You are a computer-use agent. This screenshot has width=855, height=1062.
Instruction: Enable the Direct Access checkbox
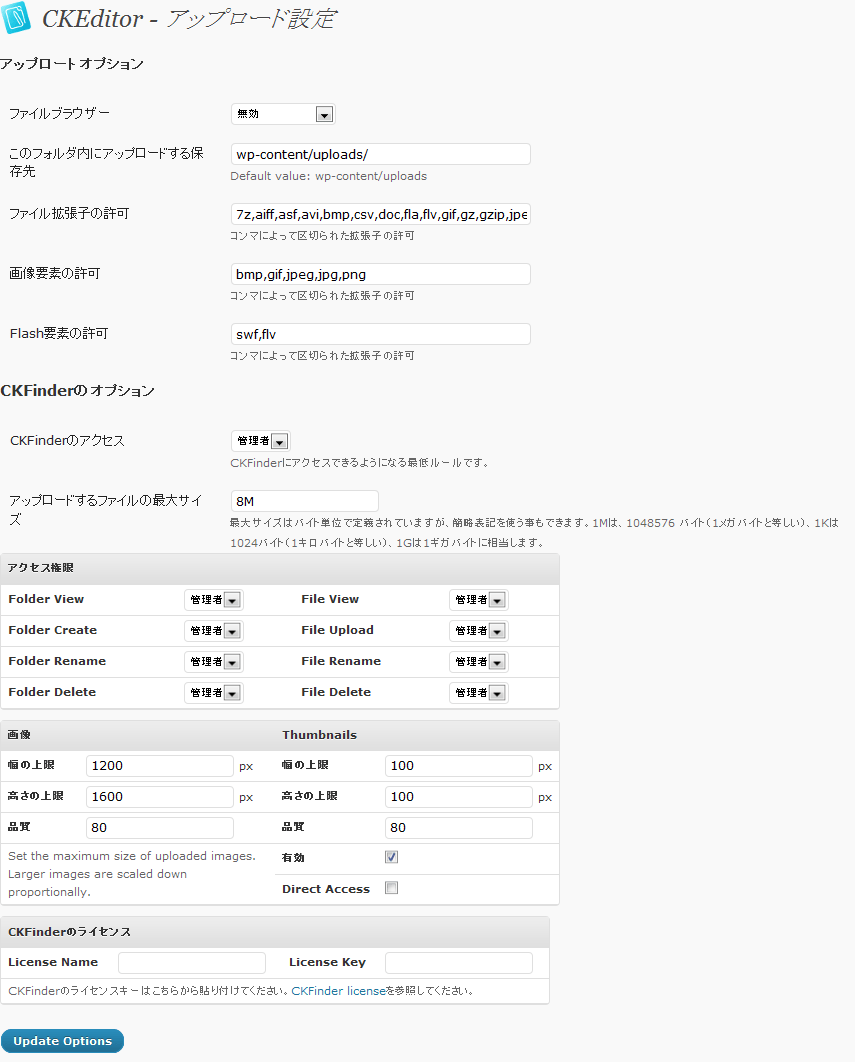(x=392, y=888)
